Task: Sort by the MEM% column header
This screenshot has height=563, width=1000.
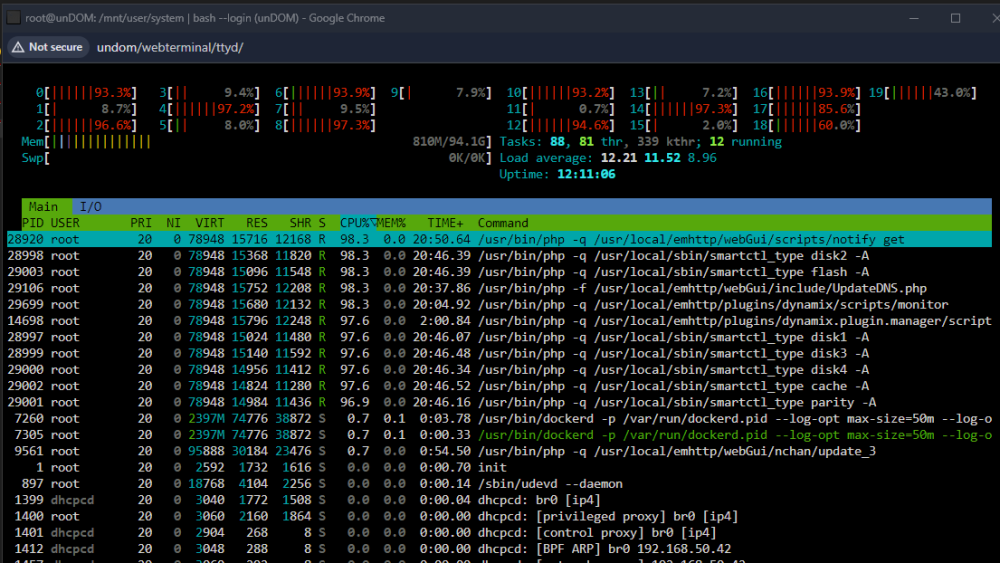Action: (x=391, y=223)
